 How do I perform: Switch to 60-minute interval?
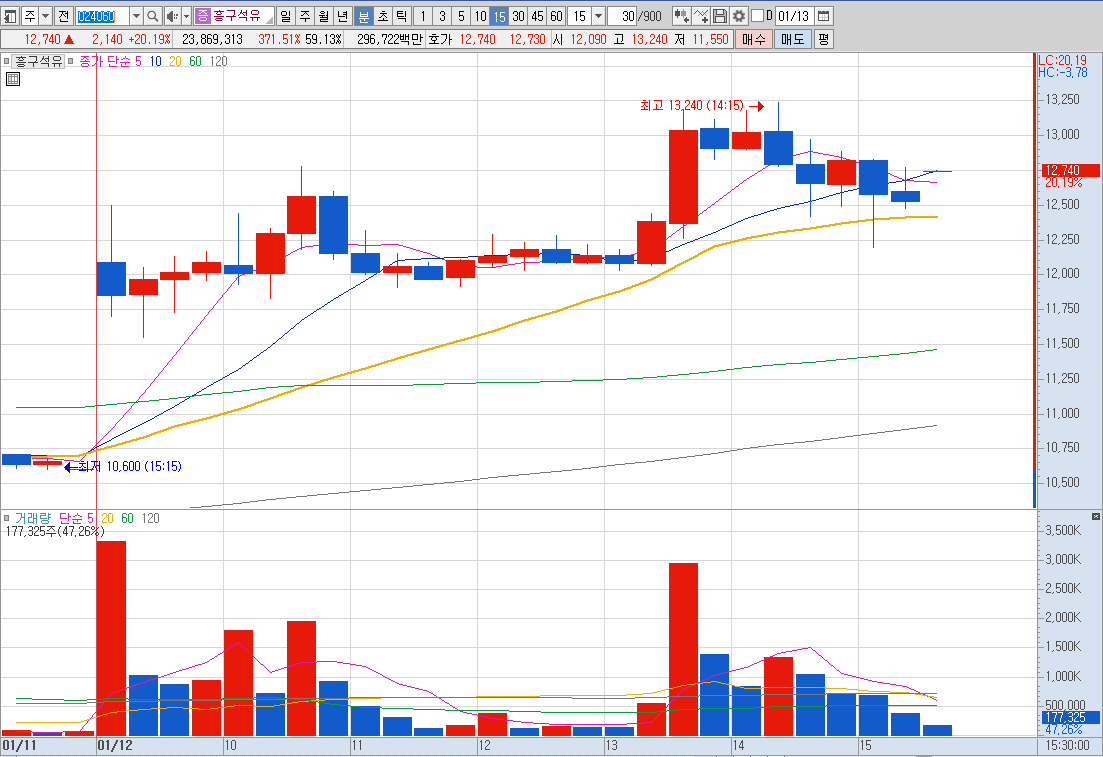tap(556, 15)
